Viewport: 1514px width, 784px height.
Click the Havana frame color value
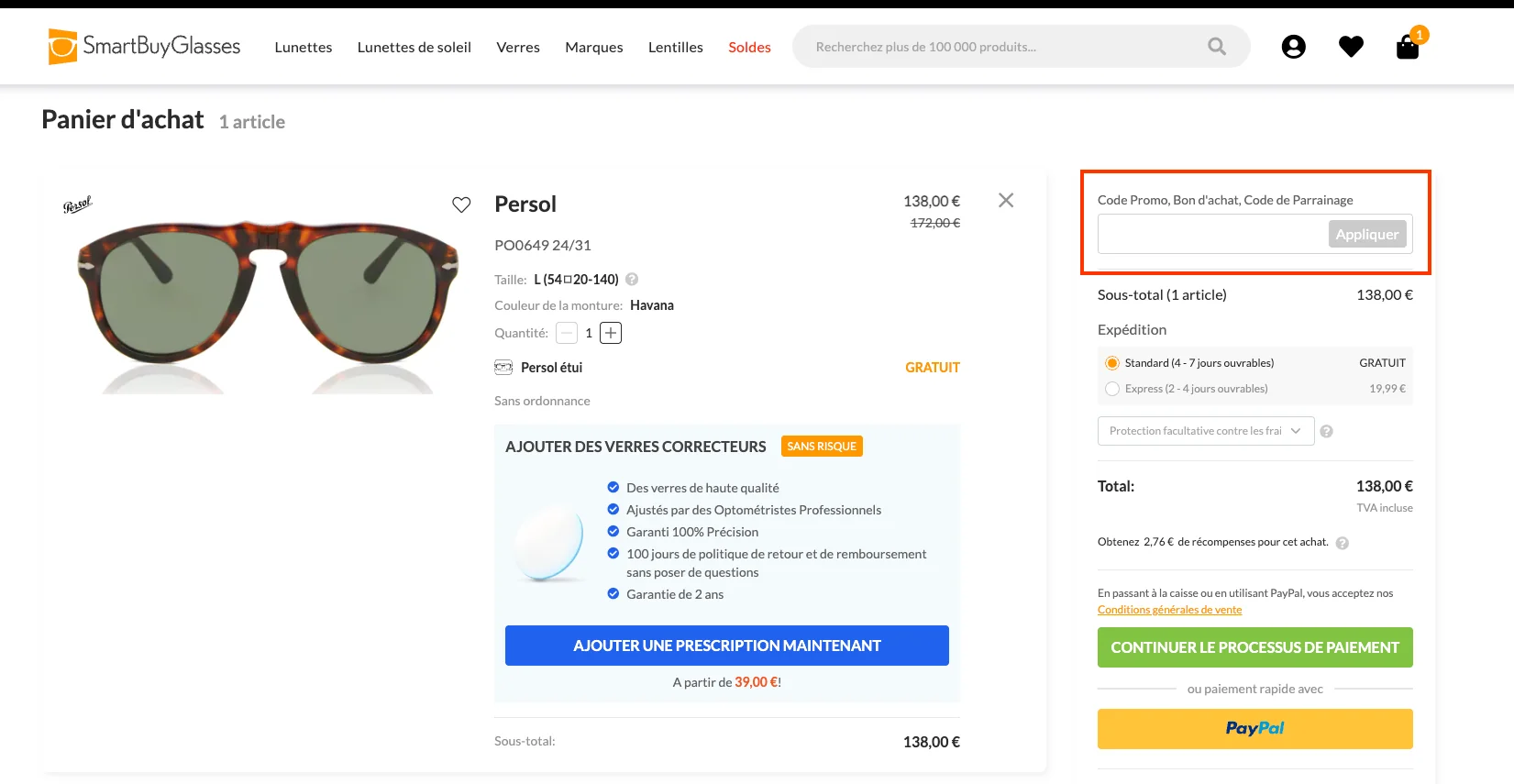point(652,305)
